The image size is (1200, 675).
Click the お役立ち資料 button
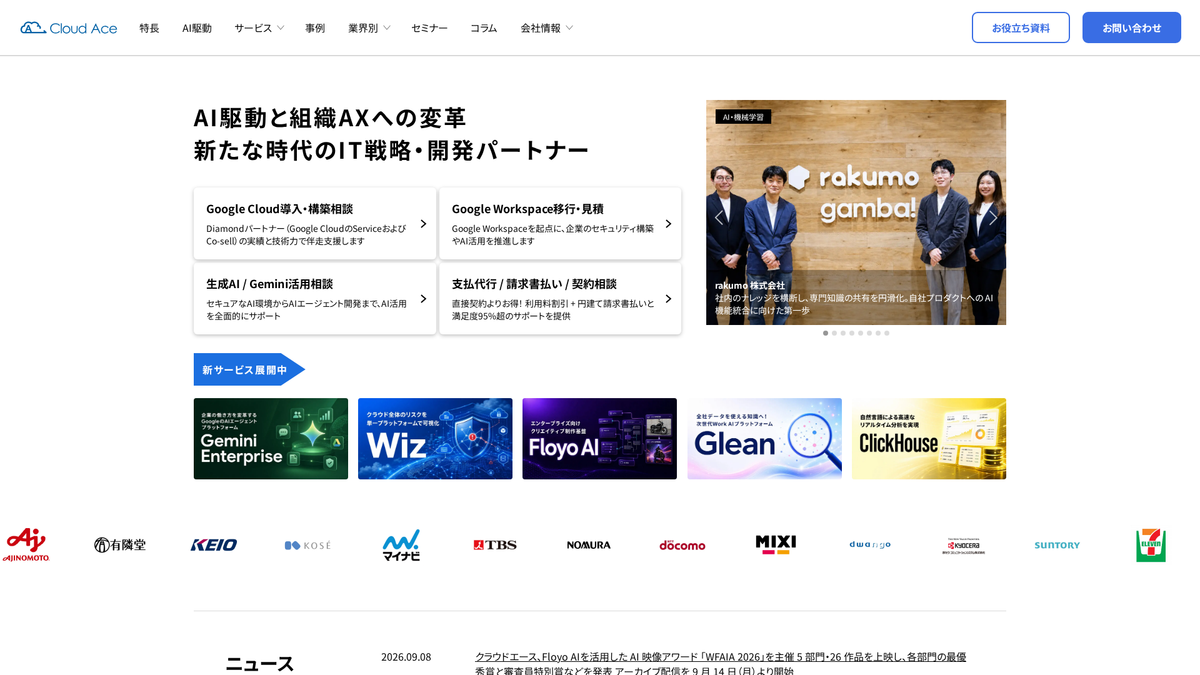1021,28
